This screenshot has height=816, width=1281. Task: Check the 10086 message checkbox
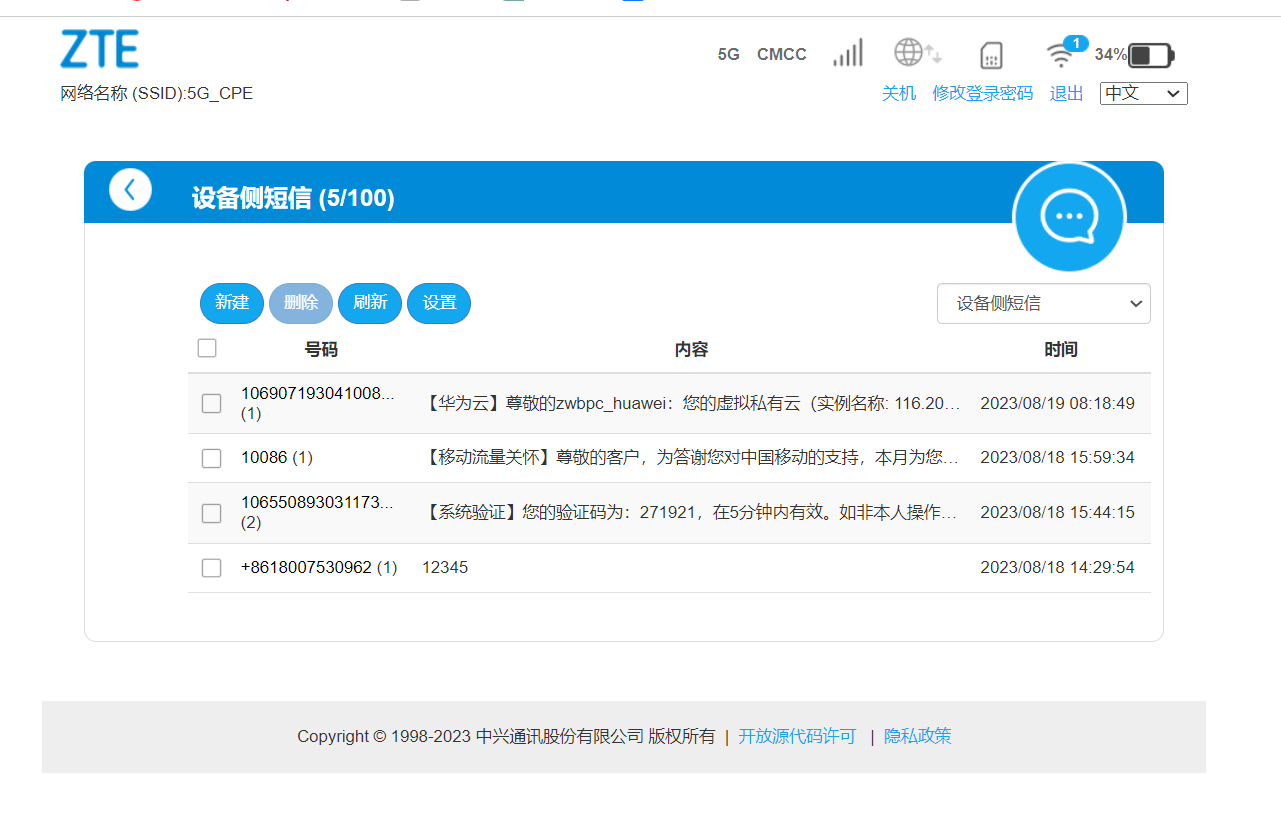(x=212, y=458)
